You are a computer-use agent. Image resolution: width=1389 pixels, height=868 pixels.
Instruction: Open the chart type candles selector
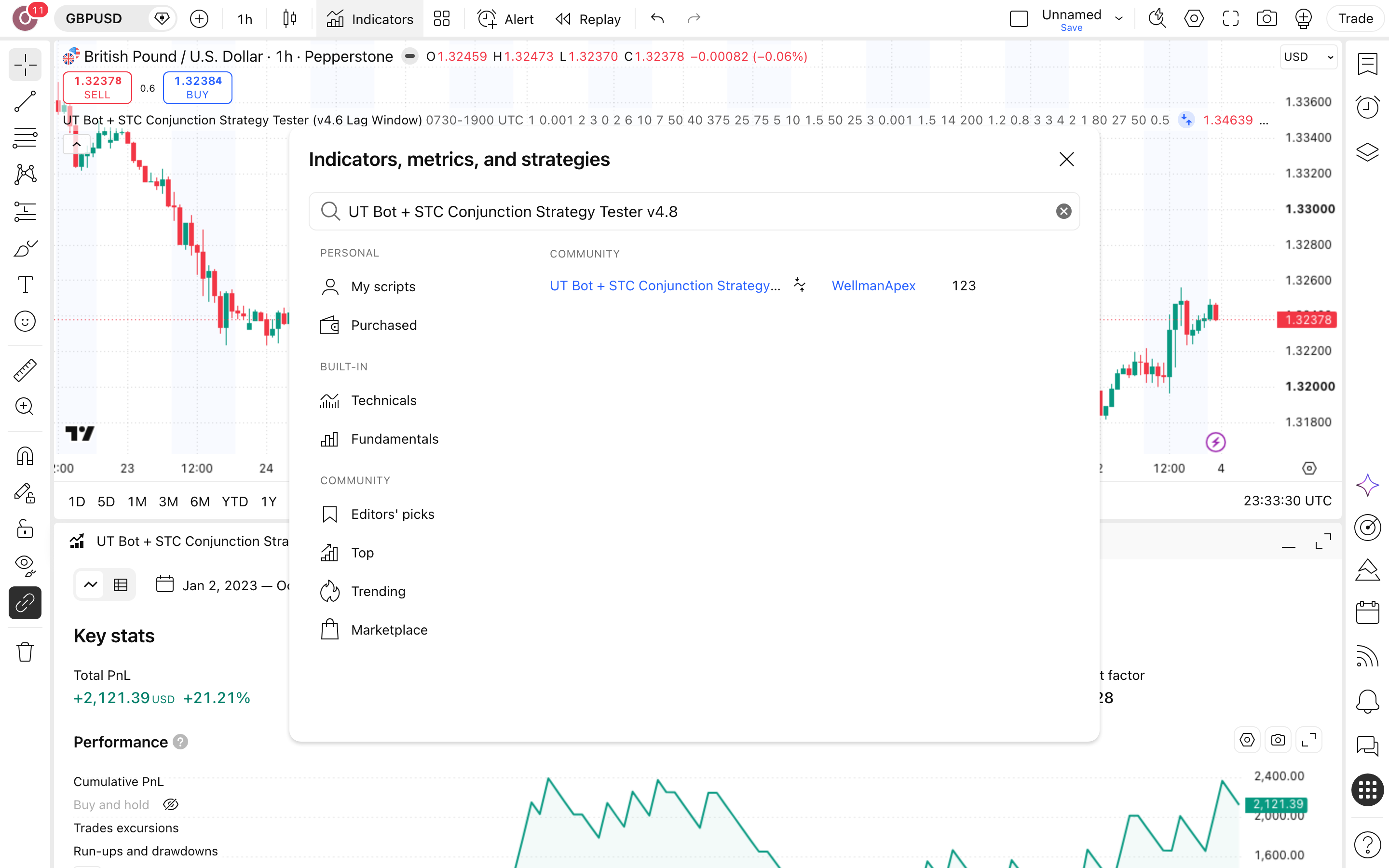[x=290, y=19]
